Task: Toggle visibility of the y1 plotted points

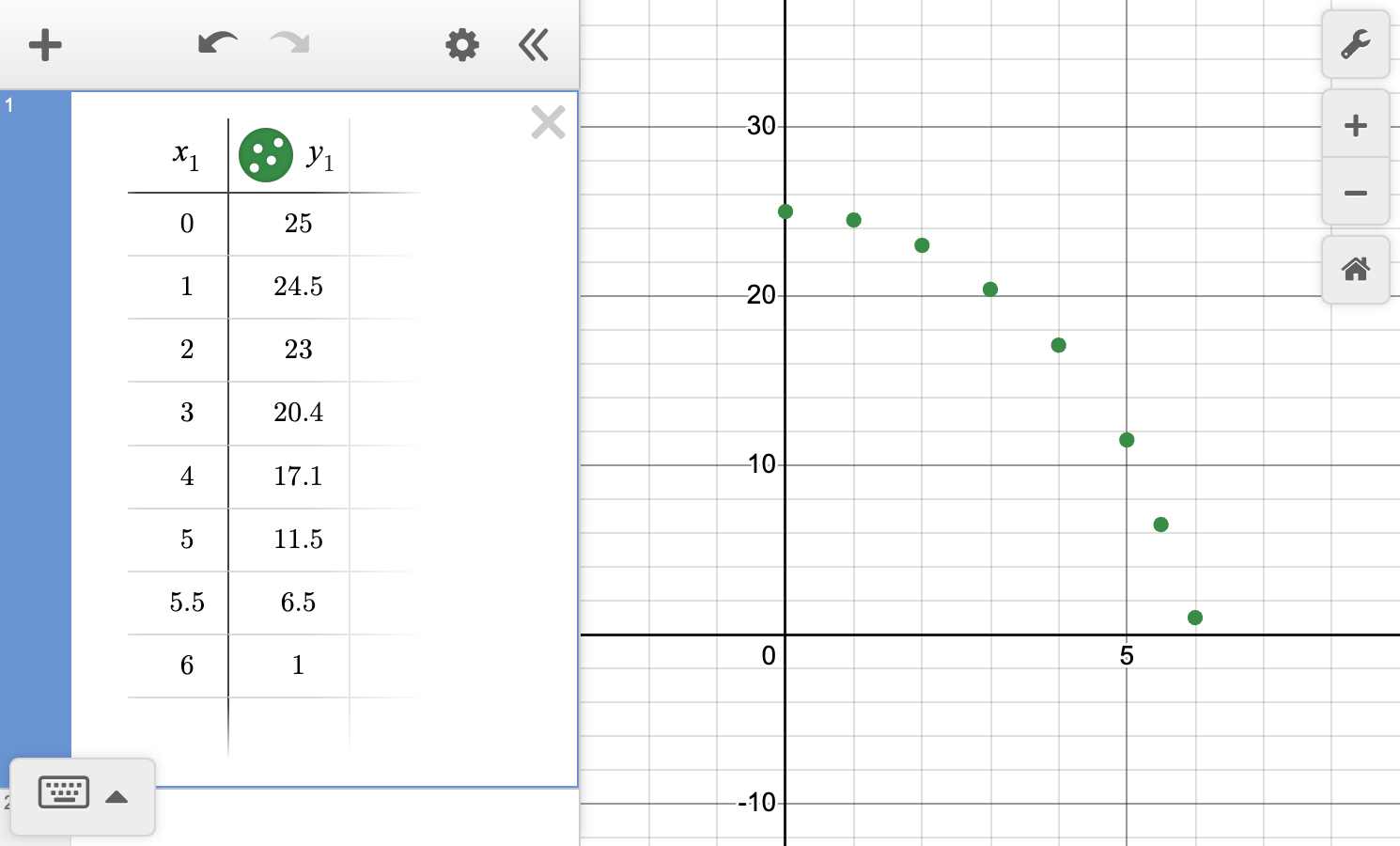Action: coord(266,155)
